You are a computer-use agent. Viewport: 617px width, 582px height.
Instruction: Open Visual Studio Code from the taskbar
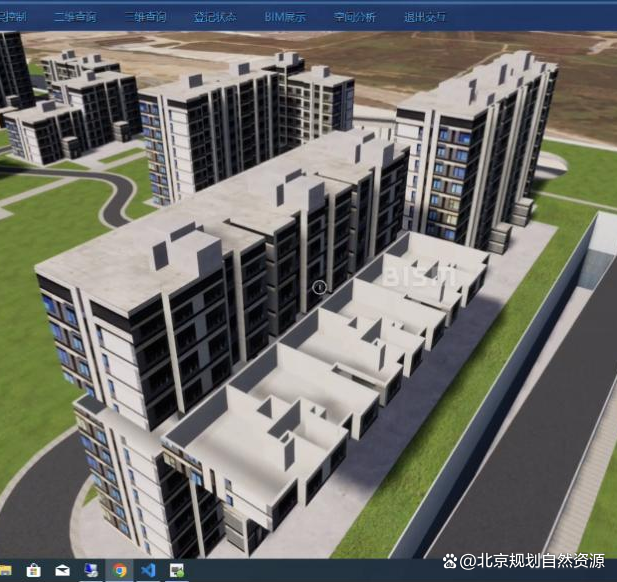click(x=148, y=571)
